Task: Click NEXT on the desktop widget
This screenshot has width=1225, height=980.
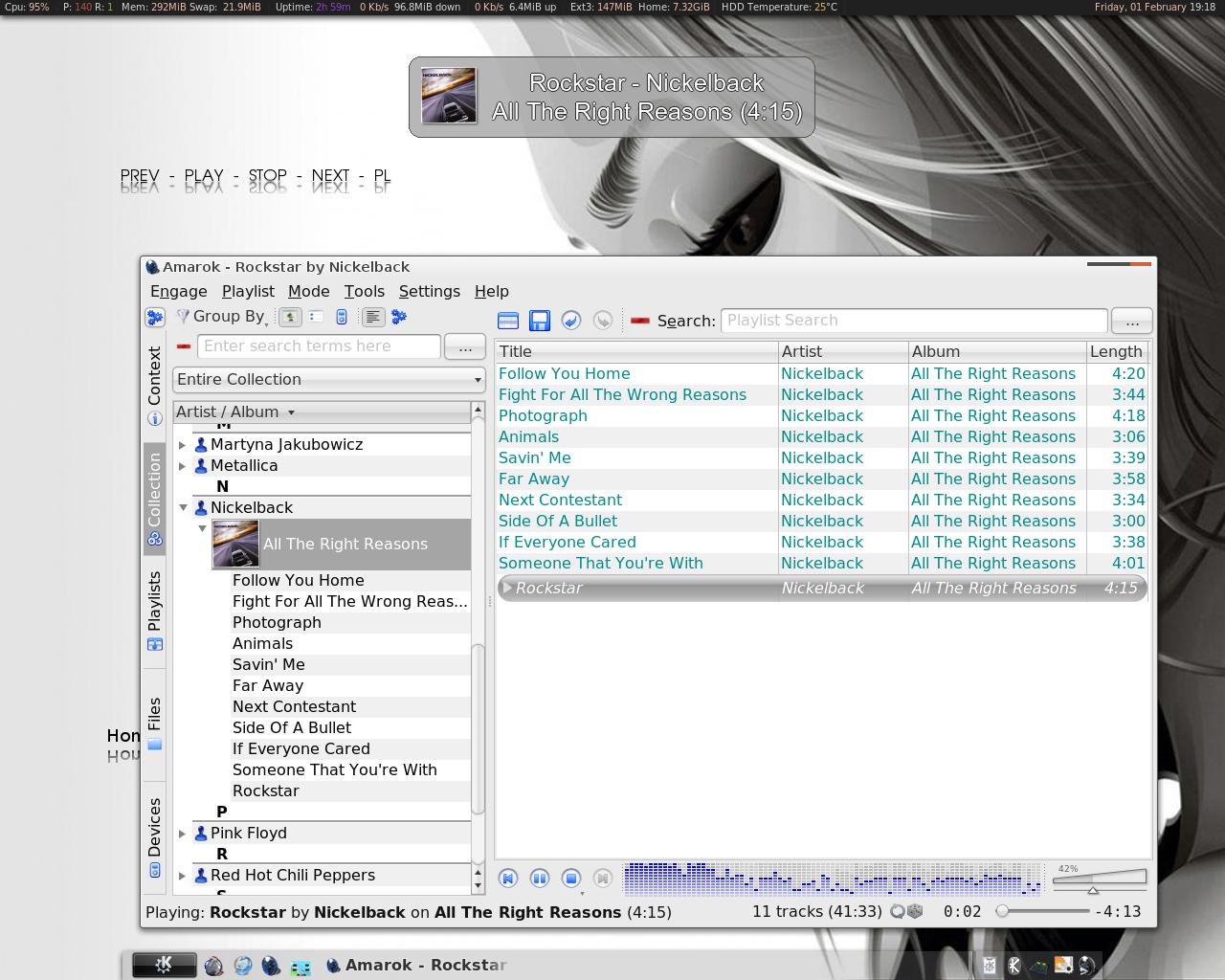Action: (x=331, y=176)
